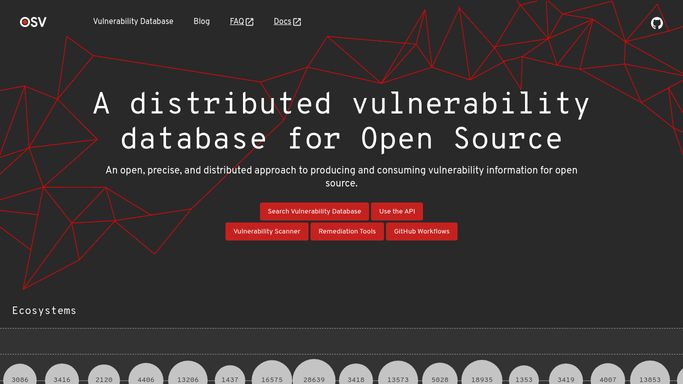Open Vulnerability Database menu item
Screen dimensions: 683x384
pos(133,21)
